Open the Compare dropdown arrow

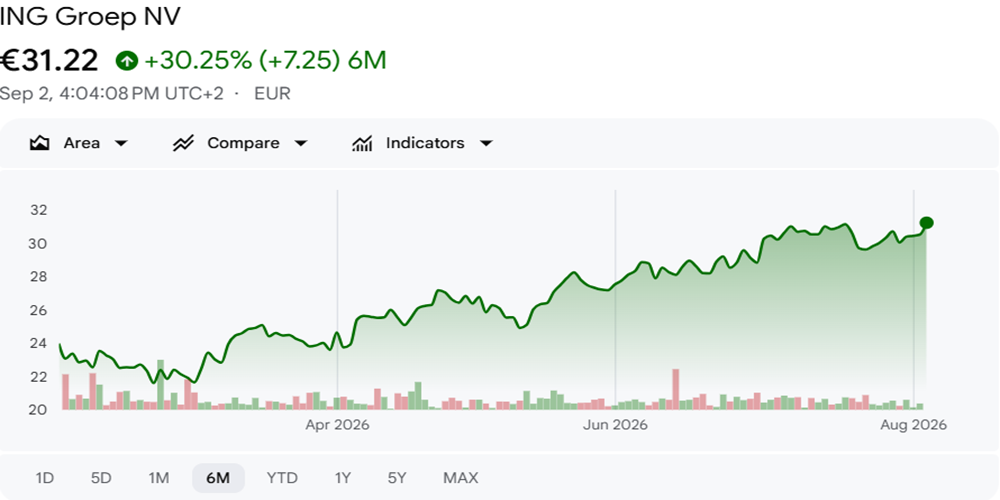click(300, 143)
